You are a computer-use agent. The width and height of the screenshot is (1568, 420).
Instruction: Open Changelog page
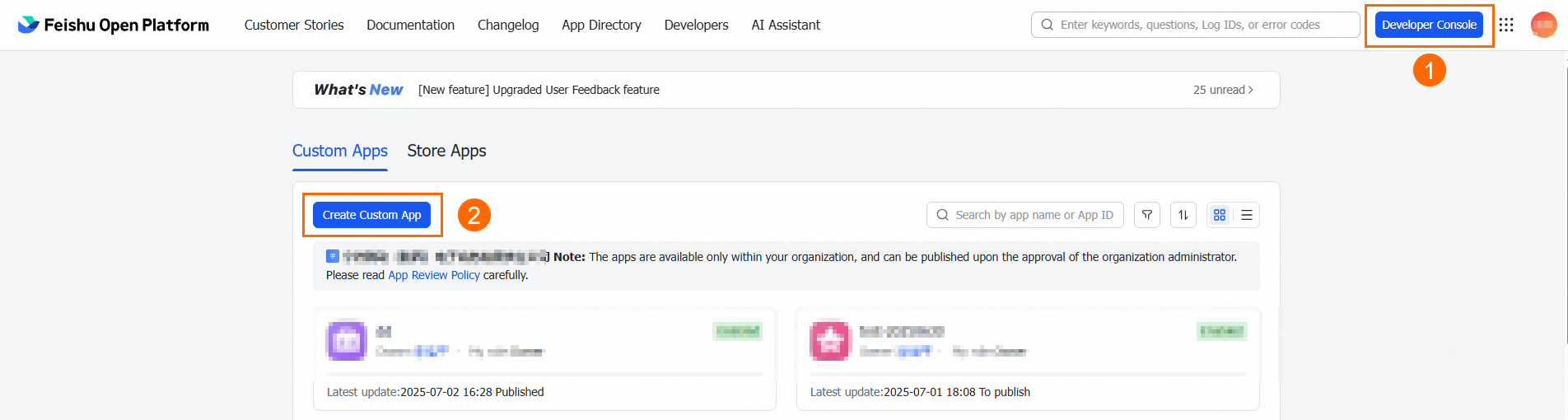click(508, 25)
